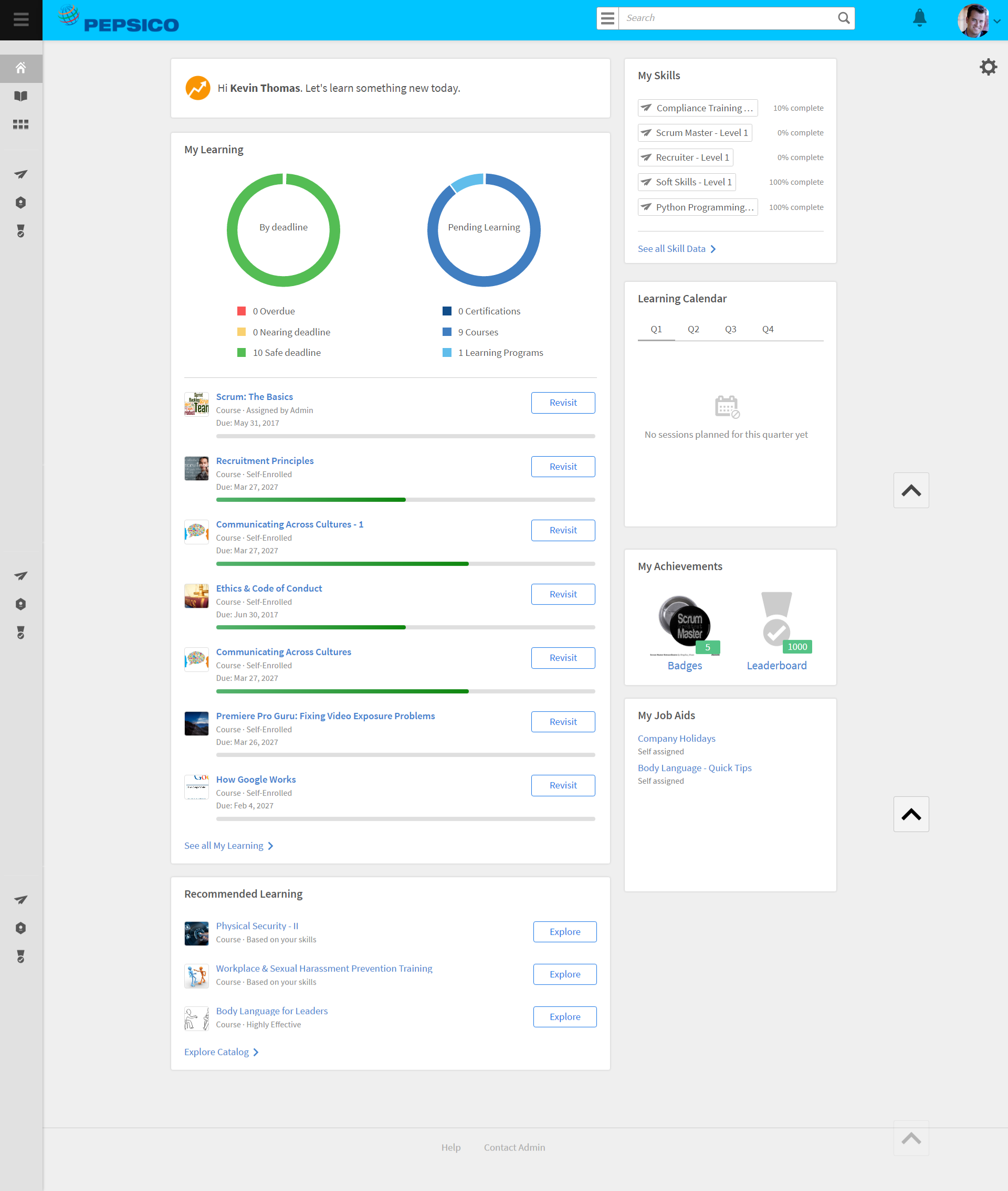Open Company Holidays job aid link

677,739
